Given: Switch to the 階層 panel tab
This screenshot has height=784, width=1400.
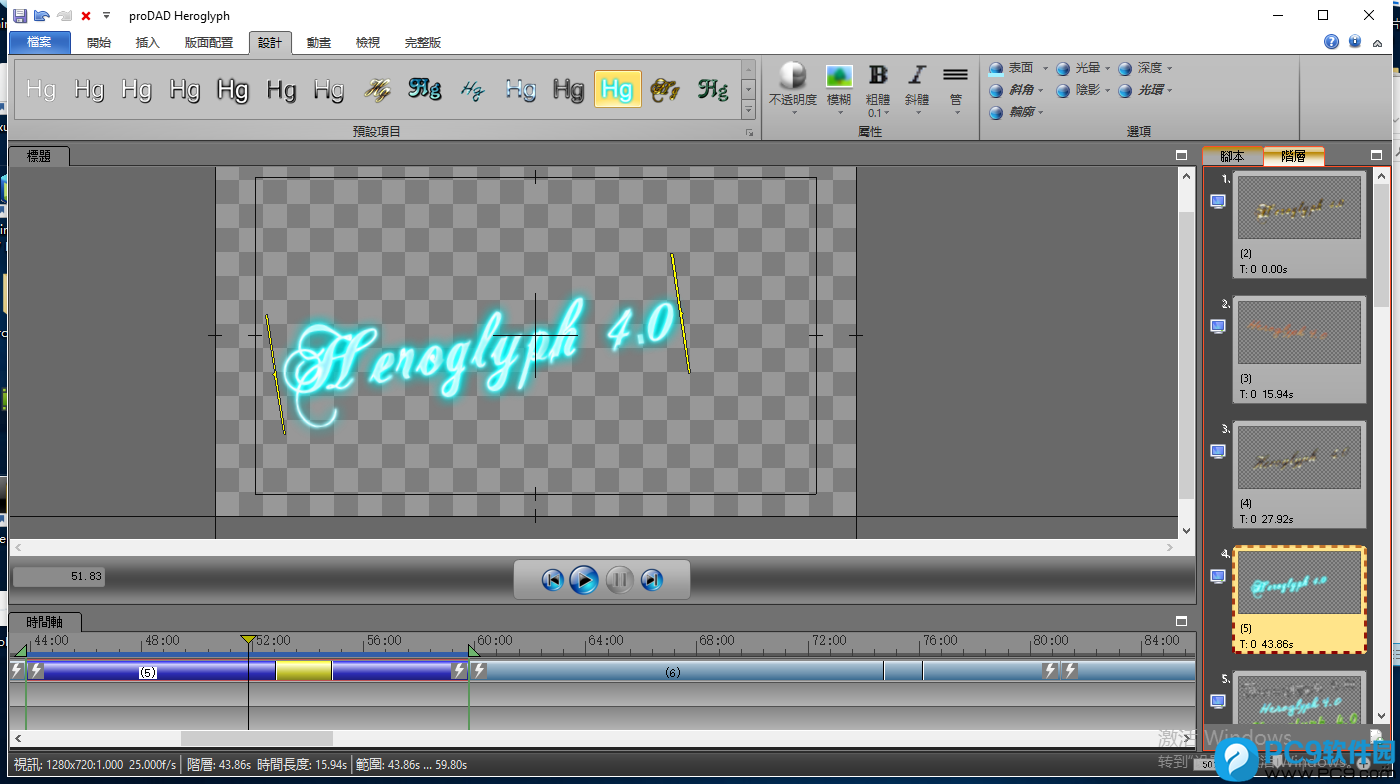Looking at the screenshot, I should [1293, 156].
